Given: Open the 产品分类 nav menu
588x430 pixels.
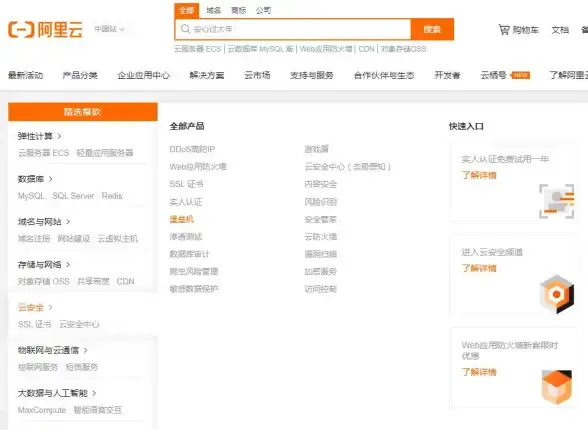Looking at the screenshot, I should (80, 75).
